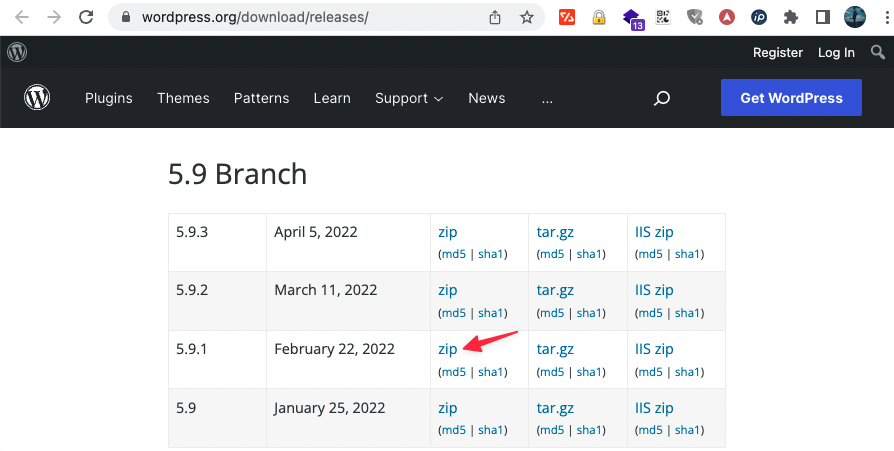Open sha1 checksum for 5.9 zip

tap(491, 430)
